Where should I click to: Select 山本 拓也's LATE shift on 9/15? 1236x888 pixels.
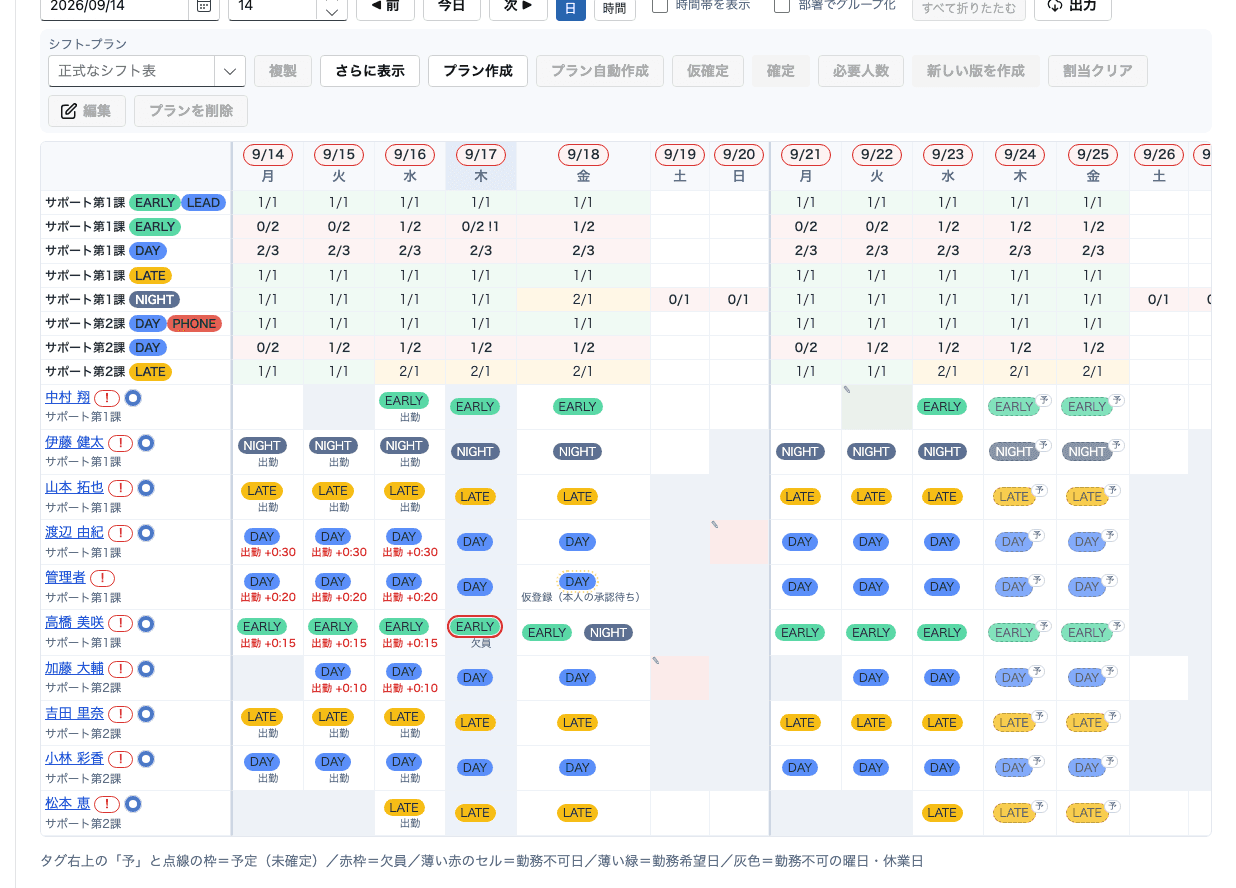[x=333, y=491]
